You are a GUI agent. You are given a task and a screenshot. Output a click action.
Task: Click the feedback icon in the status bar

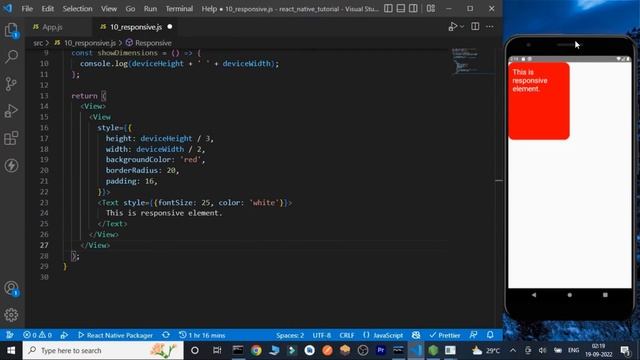point(473,335)
